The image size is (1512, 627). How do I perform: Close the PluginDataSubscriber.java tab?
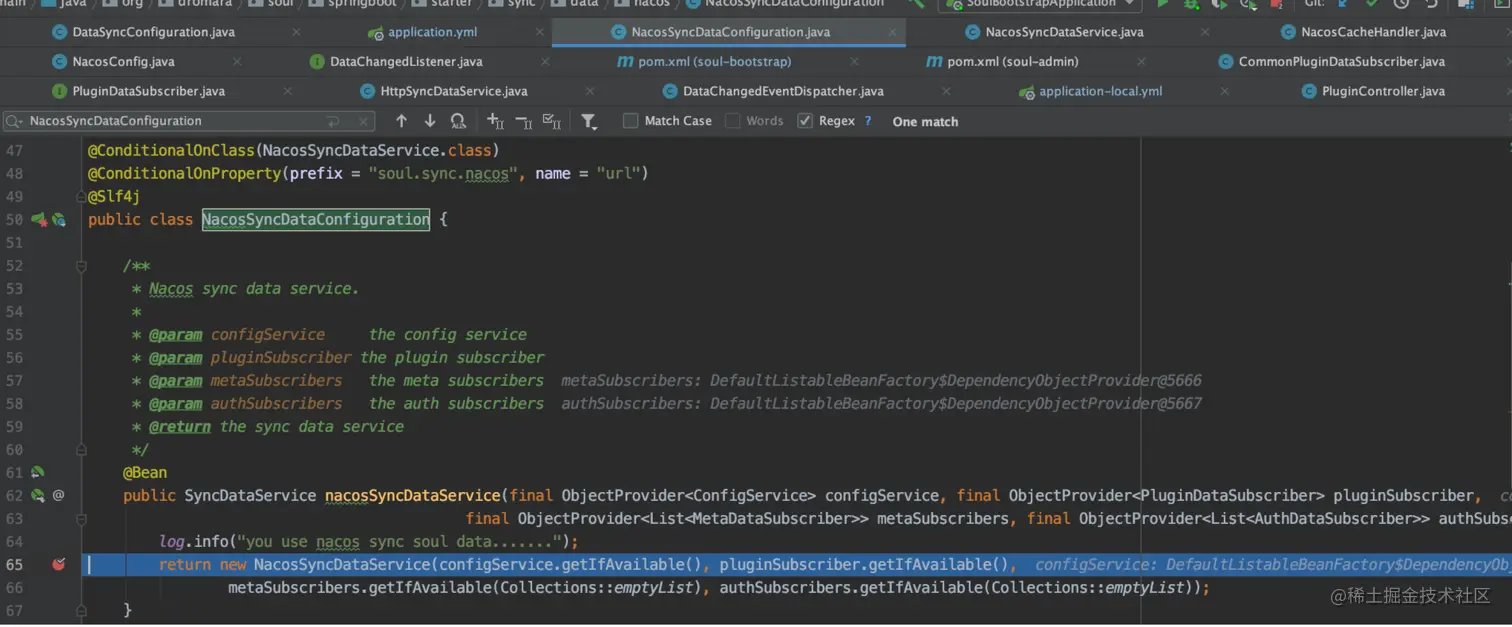click(287, 91)
